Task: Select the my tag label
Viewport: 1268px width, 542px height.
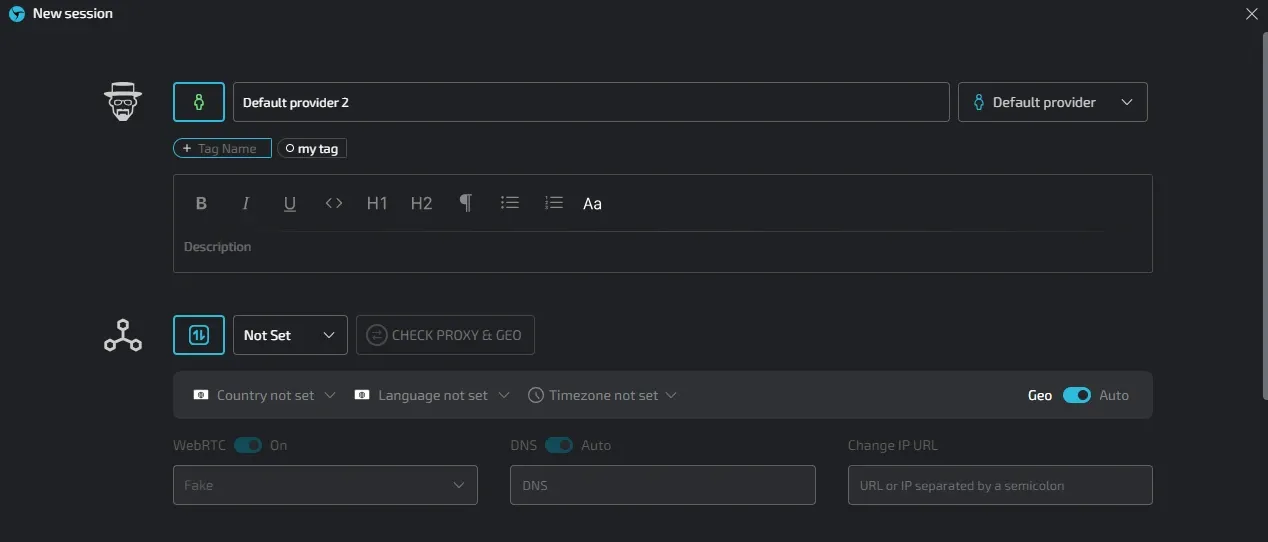Action: [x=312, y=148]
